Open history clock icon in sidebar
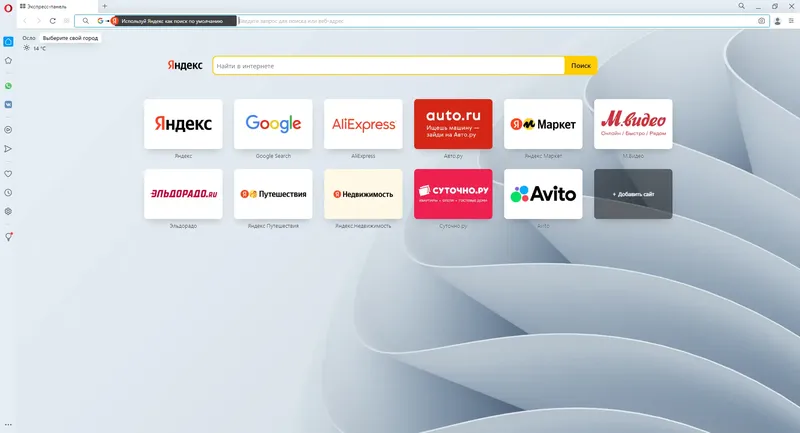The height and width of the screenshot is (433, 800). pos(8,193)
